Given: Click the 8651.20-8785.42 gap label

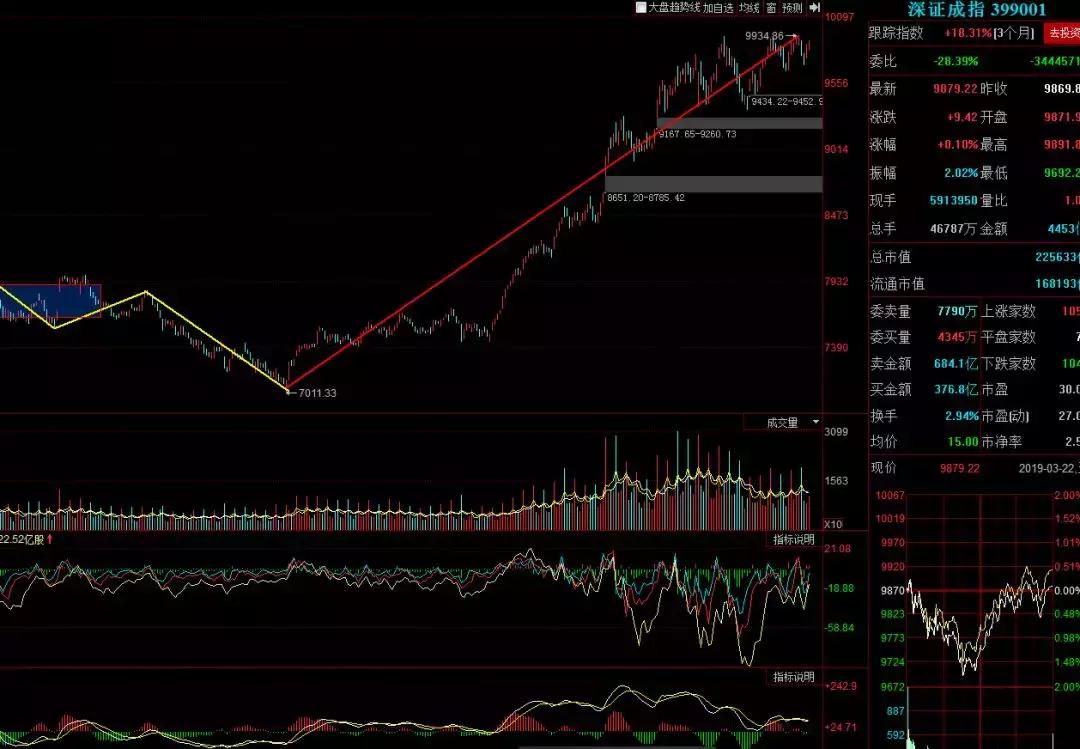Looking at the screenshot, I should coord(645,198).
